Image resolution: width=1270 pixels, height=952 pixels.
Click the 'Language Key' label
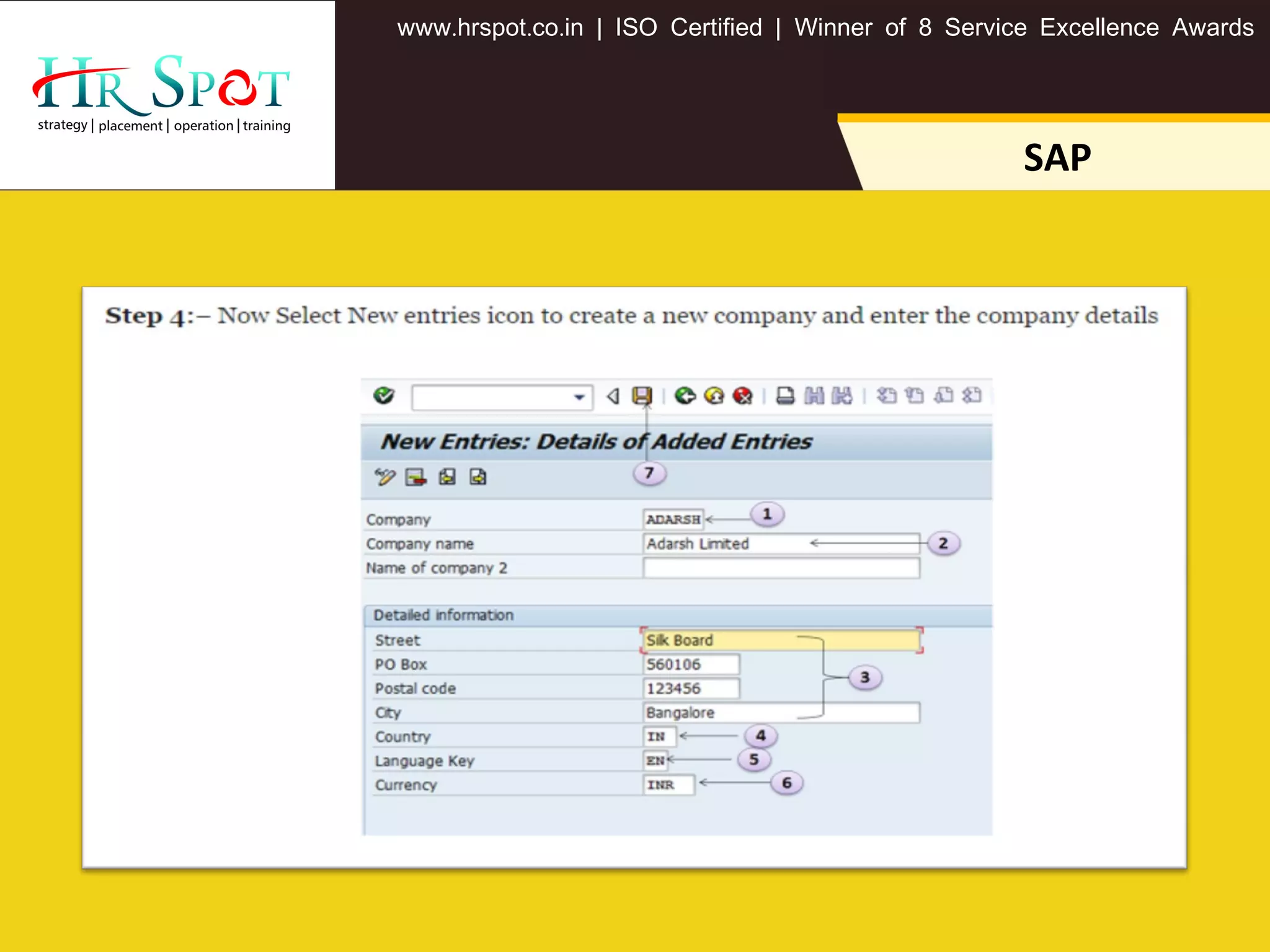pos(424,761)
